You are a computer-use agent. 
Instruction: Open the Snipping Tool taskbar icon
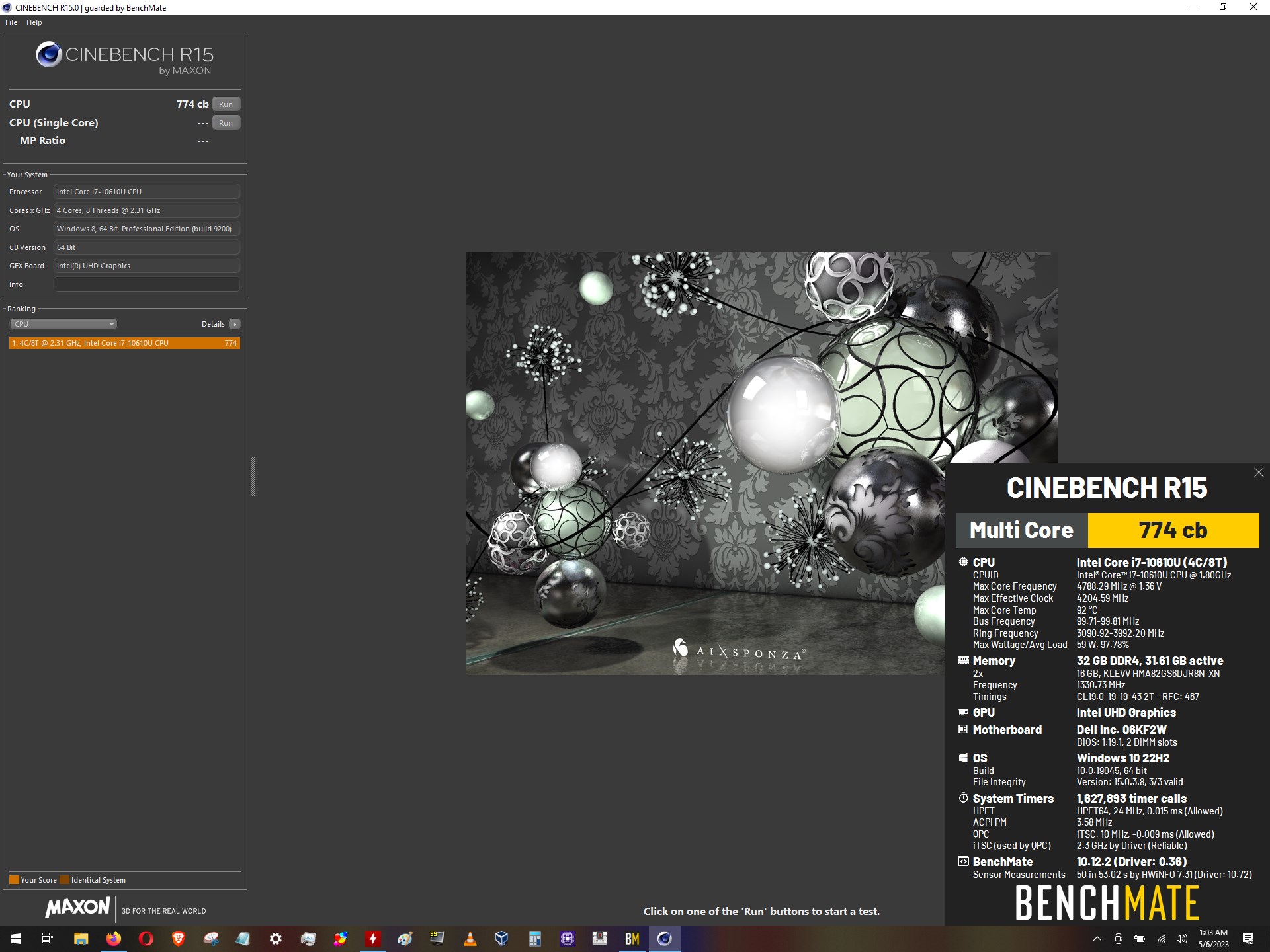point(211,939)
